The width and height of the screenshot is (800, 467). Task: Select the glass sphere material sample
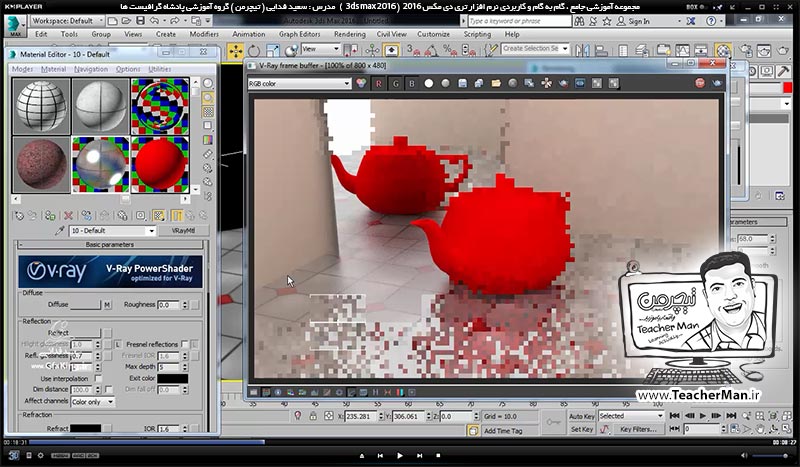[101, 164]
